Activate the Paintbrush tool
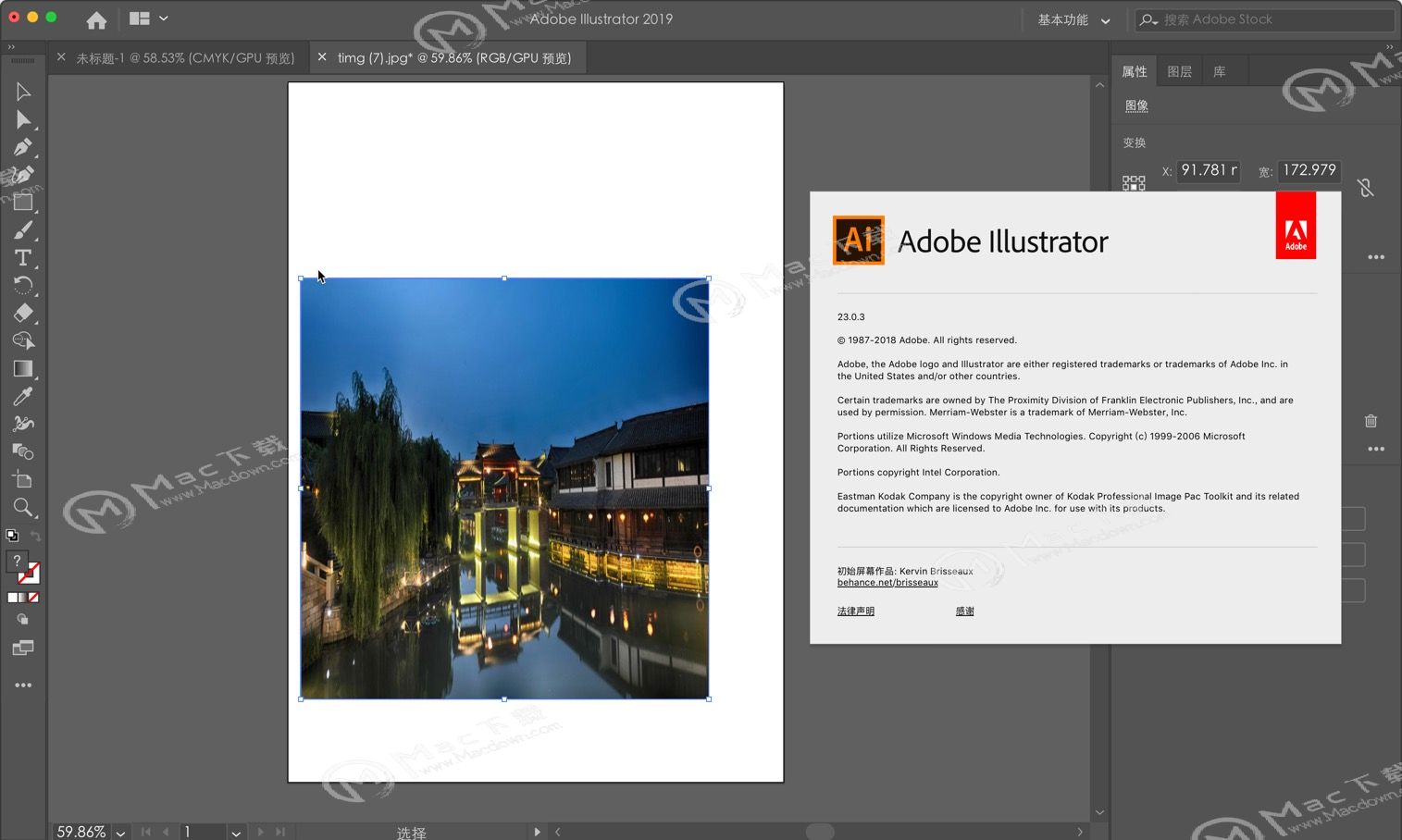Viewport: 1402px width, 840px height. coord(23,229)
